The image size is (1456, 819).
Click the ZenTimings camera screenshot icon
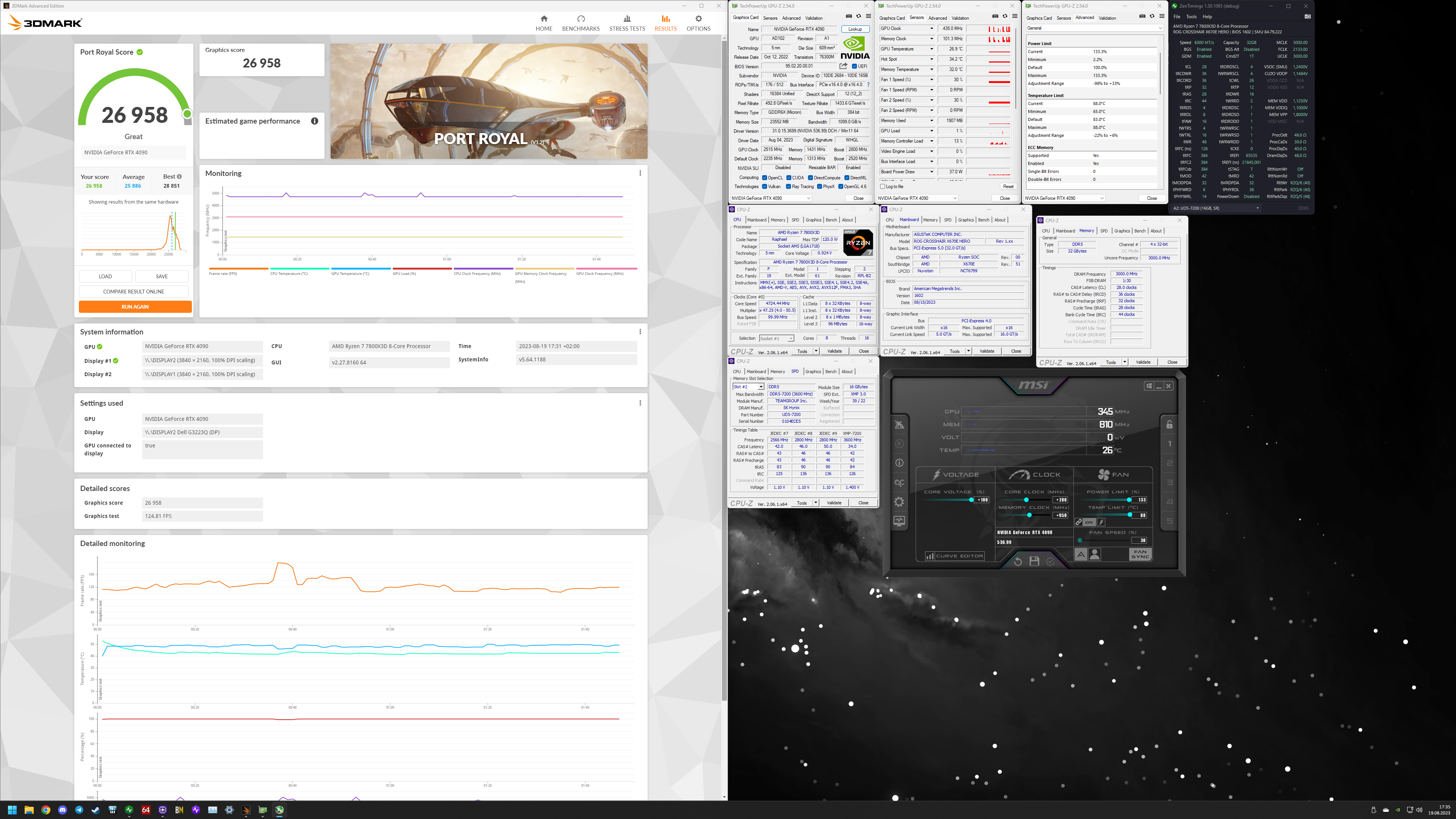[1307, 16]
